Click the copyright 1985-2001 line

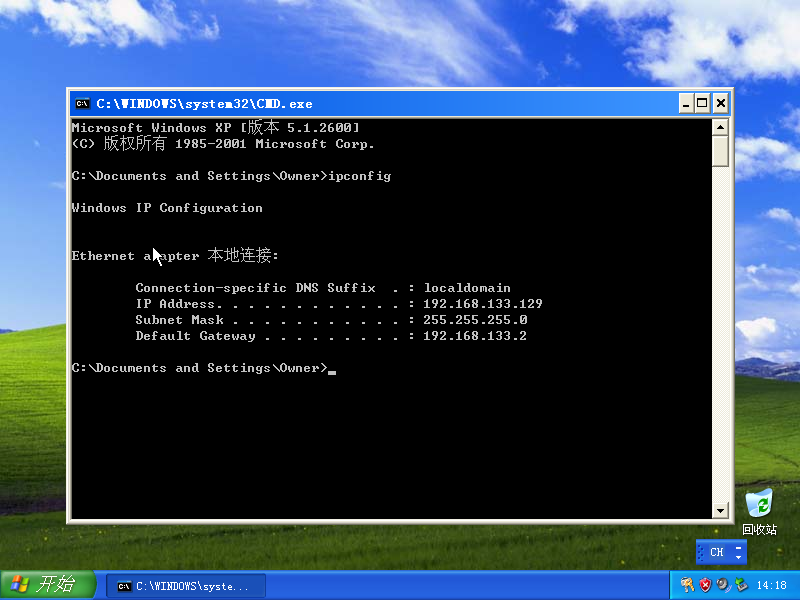coord(223,144)
